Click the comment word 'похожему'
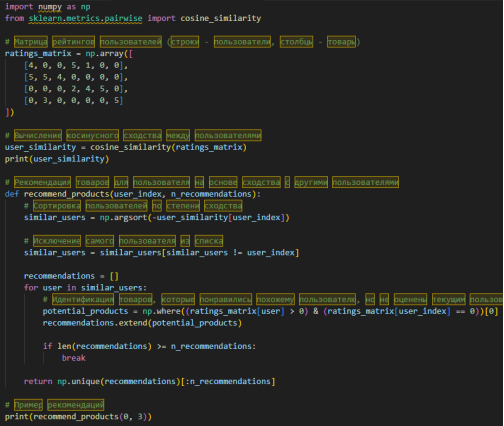The height and width of the screenshot is (426, 504). pyautogui.click(x=275, y=299)
